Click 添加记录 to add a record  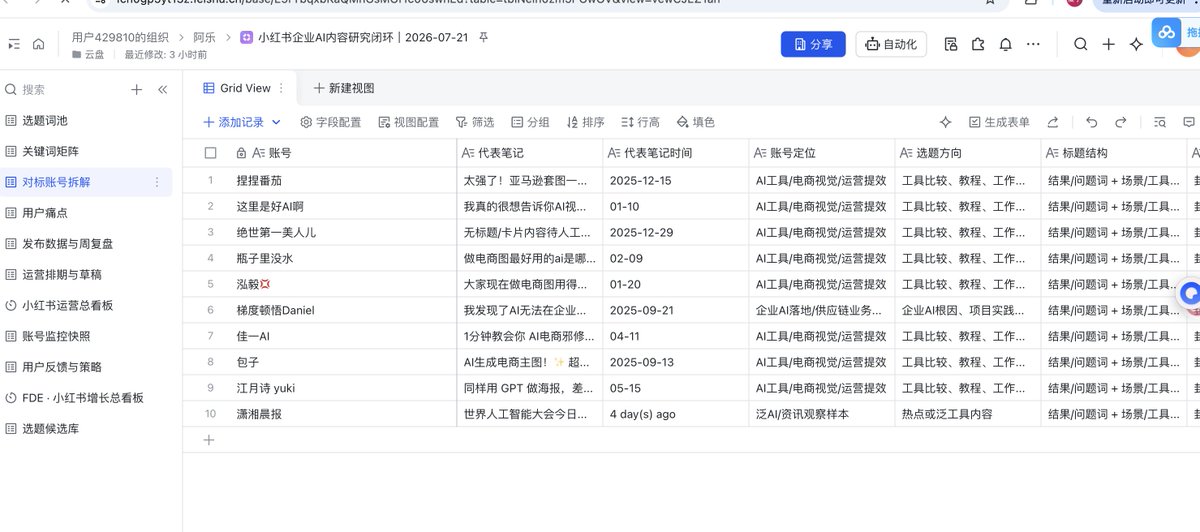click(234, 122)
